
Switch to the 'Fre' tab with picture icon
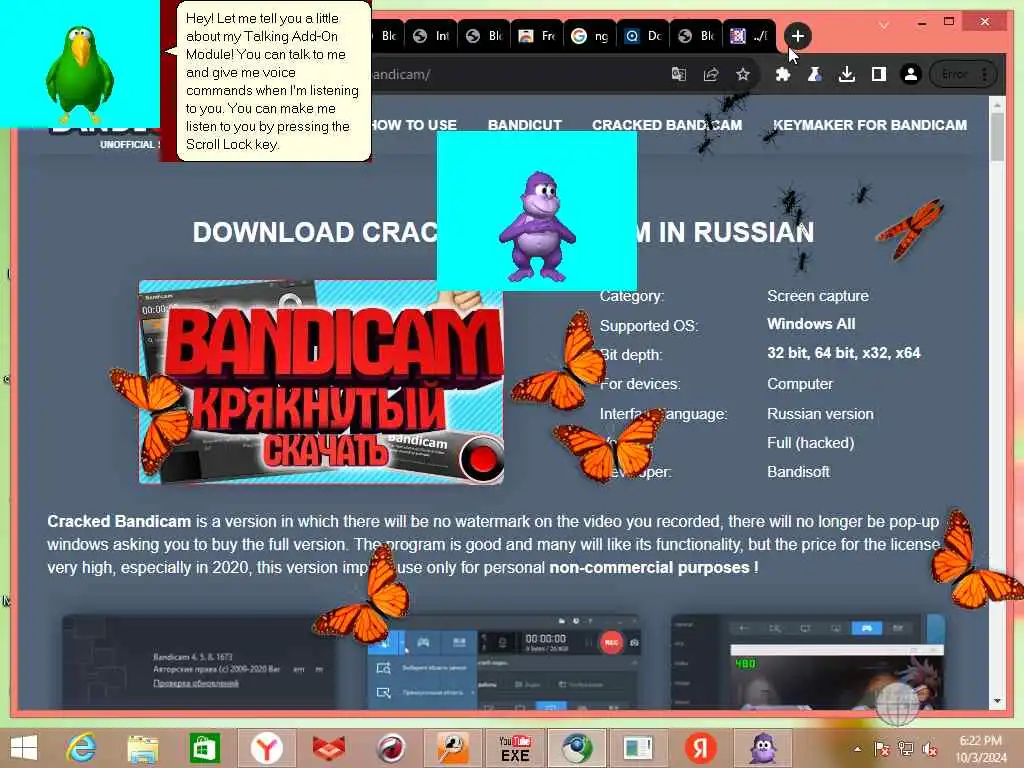tap(537, 36)
